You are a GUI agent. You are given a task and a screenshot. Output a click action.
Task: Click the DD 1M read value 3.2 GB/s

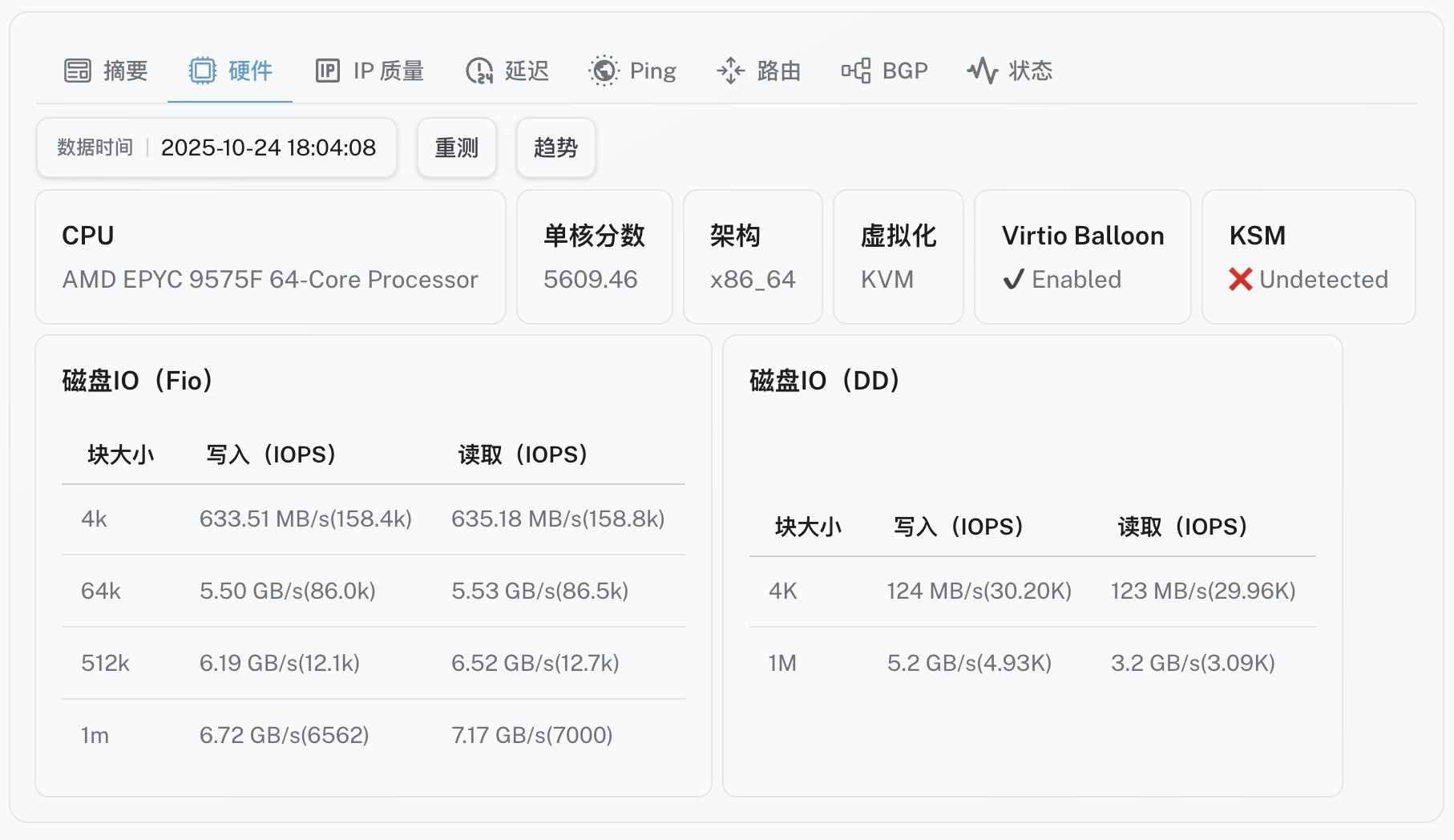(1193, 664)
